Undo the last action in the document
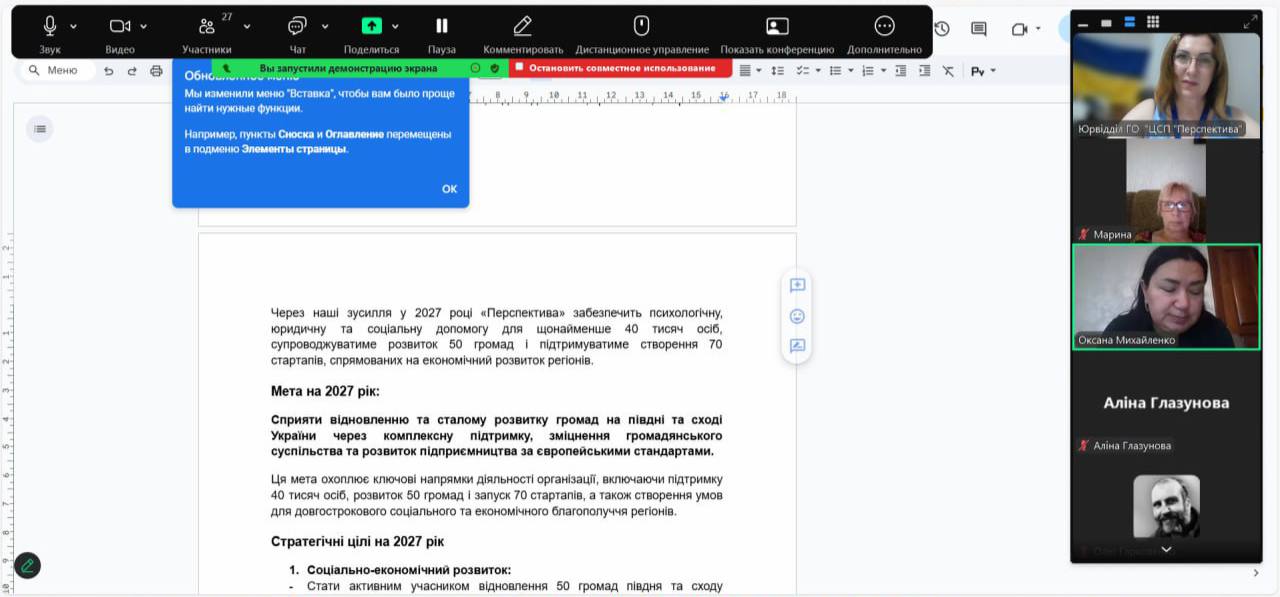Screen dimensions: 1280x597 [x=109, y=71]
